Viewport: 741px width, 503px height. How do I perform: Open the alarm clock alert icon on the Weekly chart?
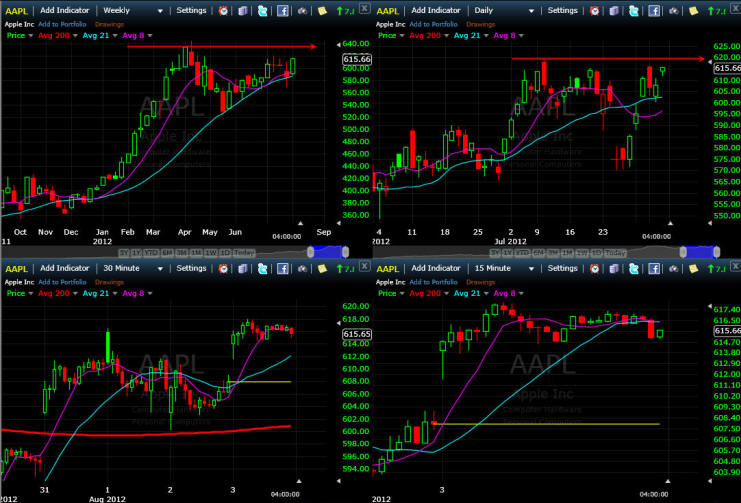(224, 10)
